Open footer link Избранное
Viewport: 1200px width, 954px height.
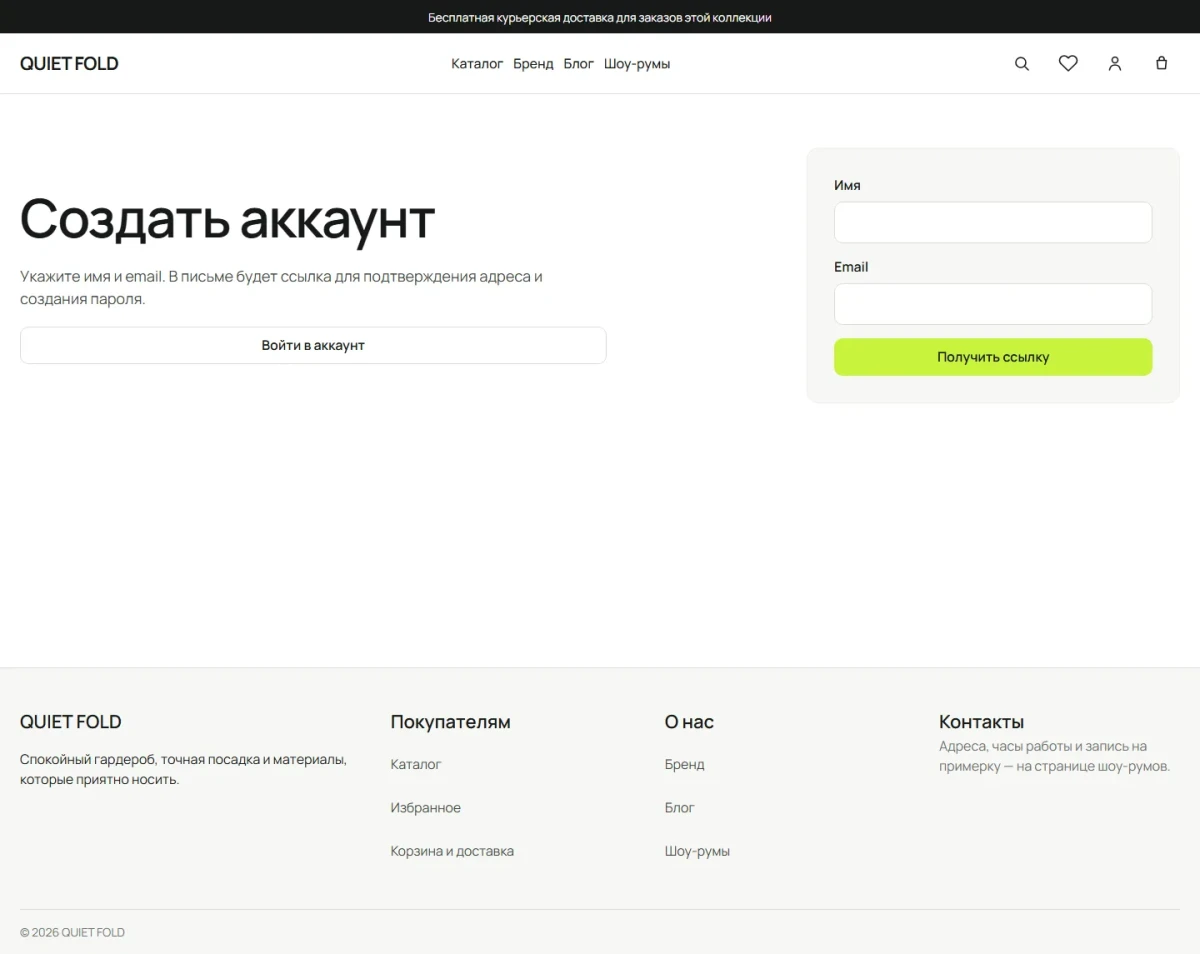coord(426,808)
